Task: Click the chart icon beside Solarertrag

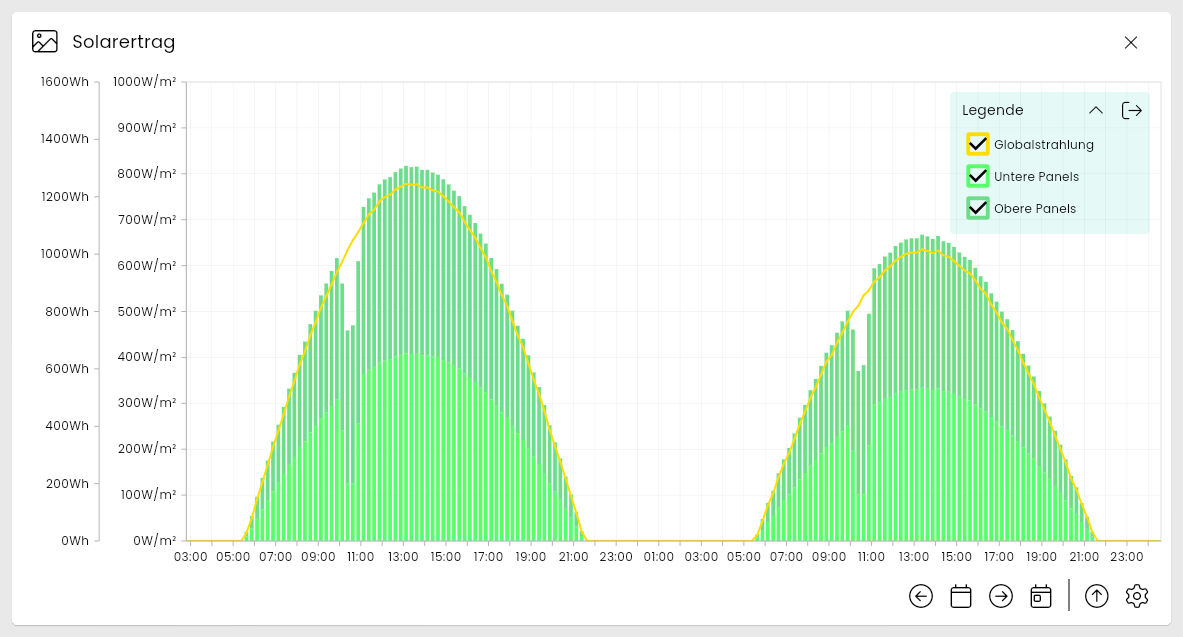Action: pyautogui.click(x=44, y=41)
